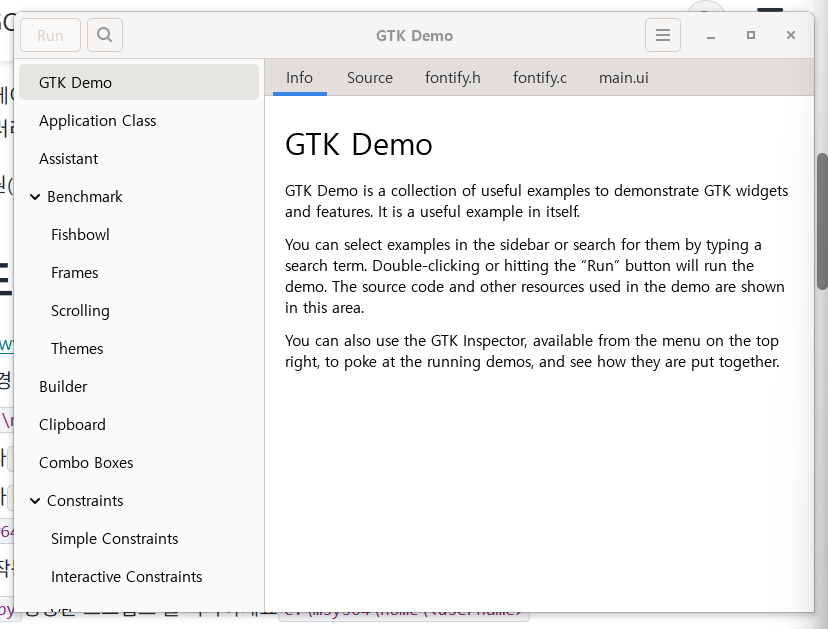The width and height of the screenshot is (828, 629).
Task: Select the Themes demo
Action: pyautogui.click(x=139, y=349)
